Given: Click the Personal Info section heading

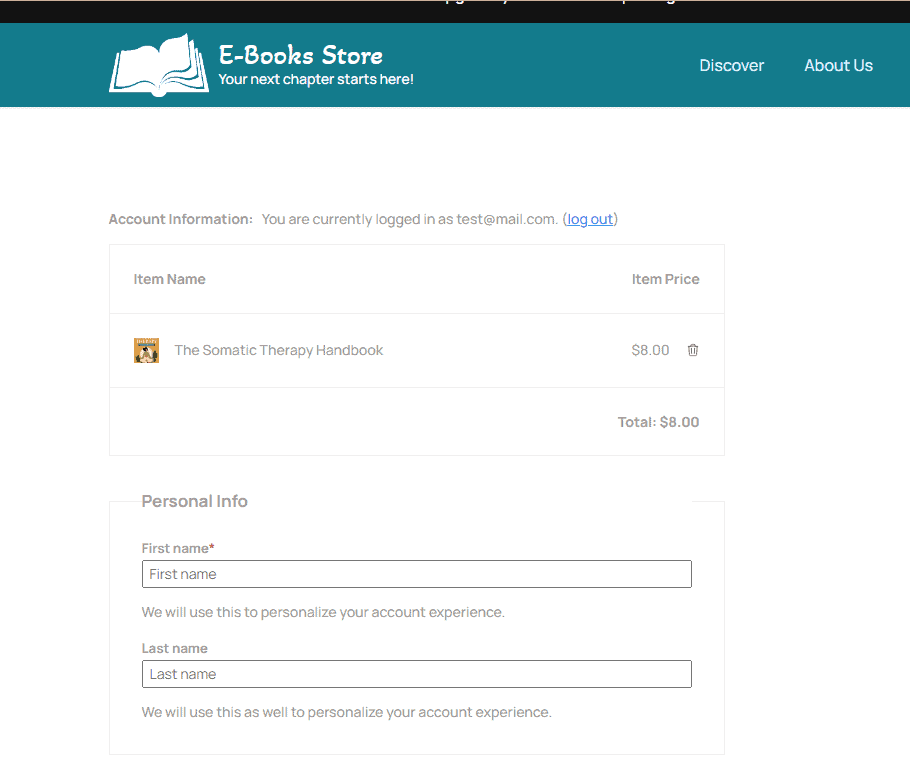Looking at the screenshot, I should pyautogui.click(x=194, y=501).
